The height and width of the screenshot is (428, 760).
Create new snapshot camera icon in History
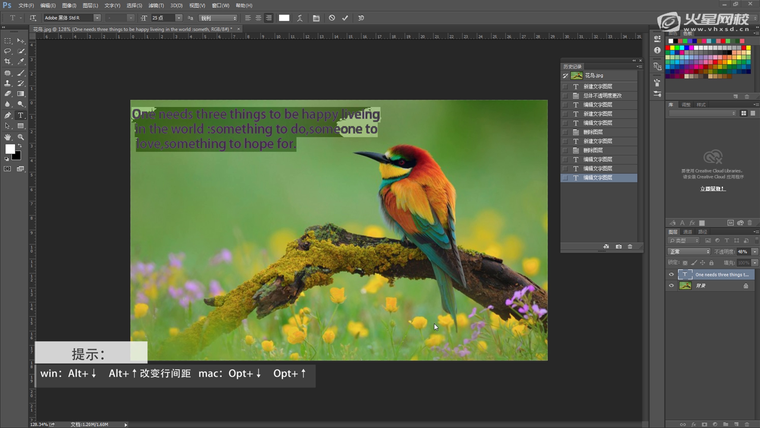click(618, 246)
